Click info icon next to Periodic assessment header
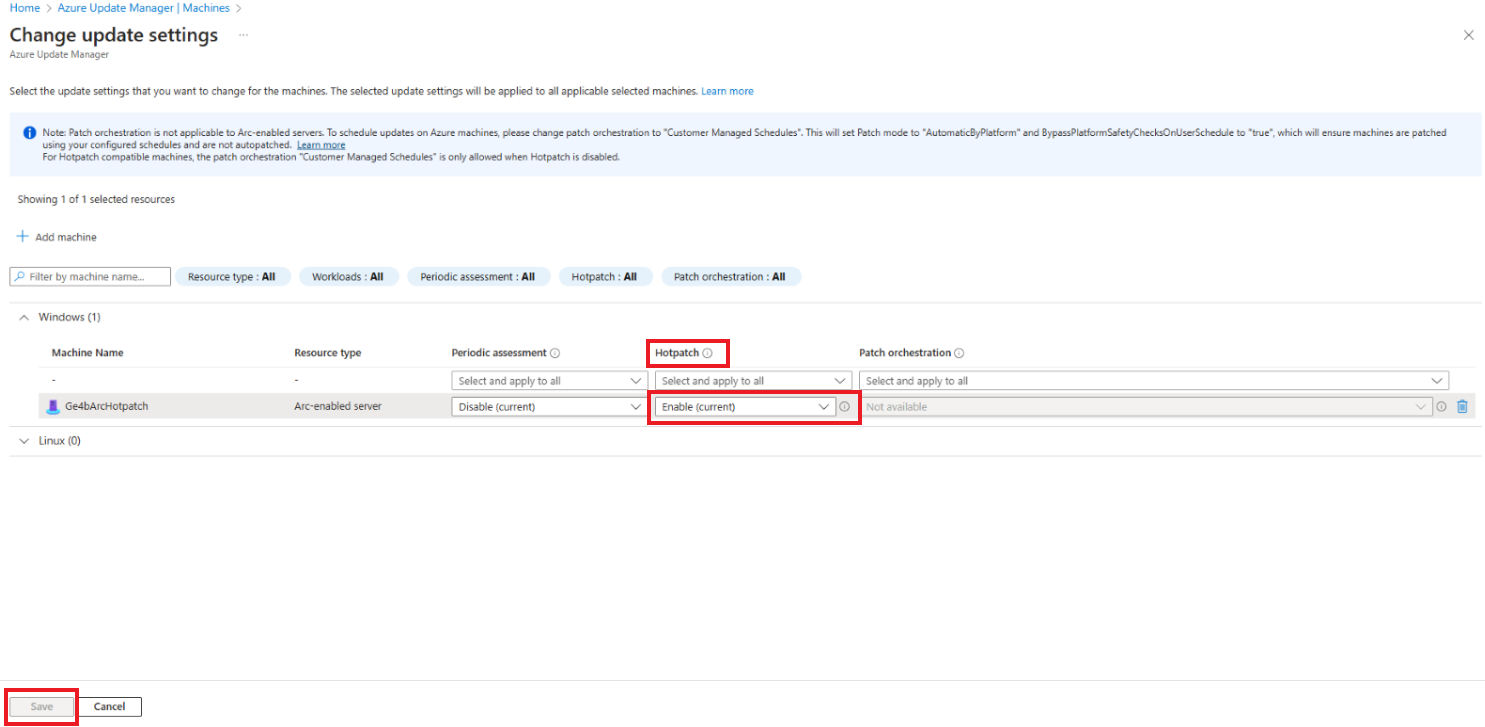 click(555, 353)
